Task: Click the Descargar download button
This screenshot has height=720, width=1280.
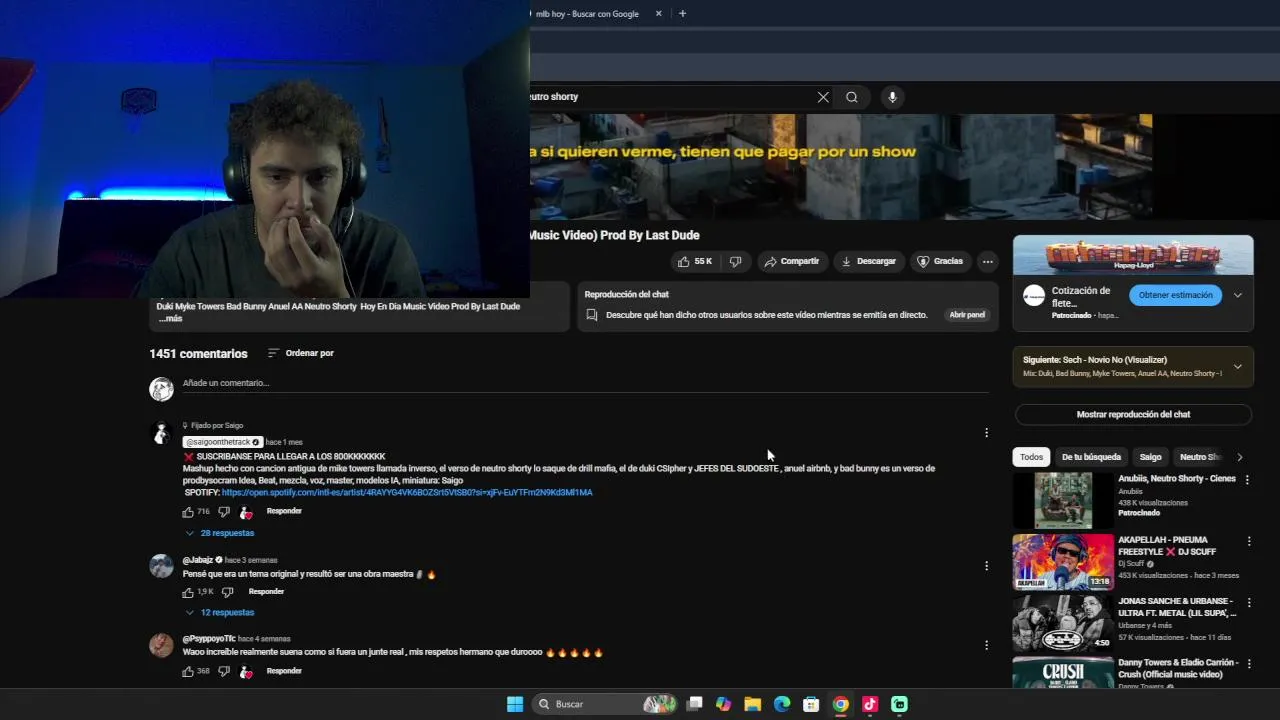Action: 868,262
